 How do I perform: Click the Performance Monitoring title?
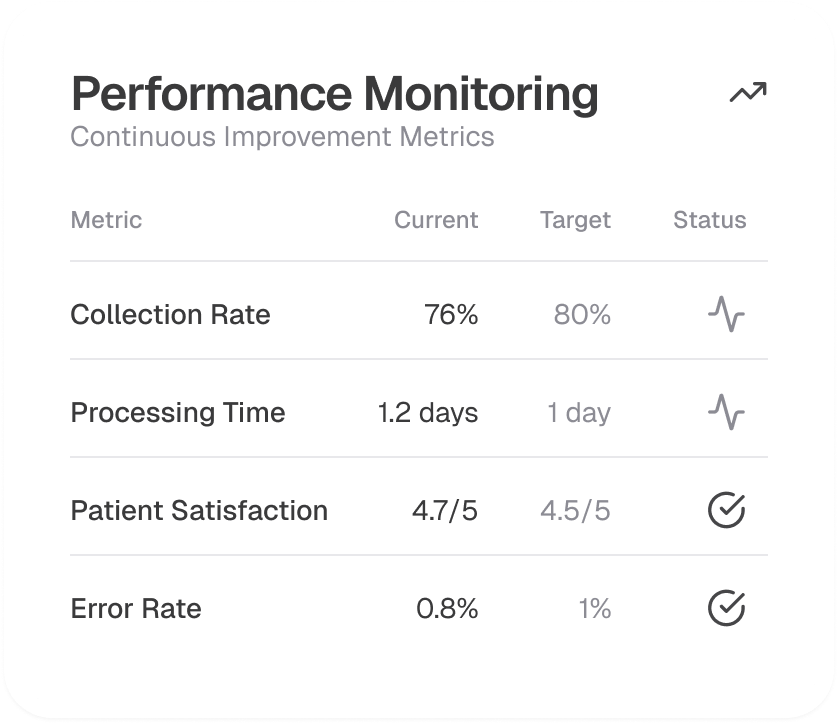(x=335, y=94)
